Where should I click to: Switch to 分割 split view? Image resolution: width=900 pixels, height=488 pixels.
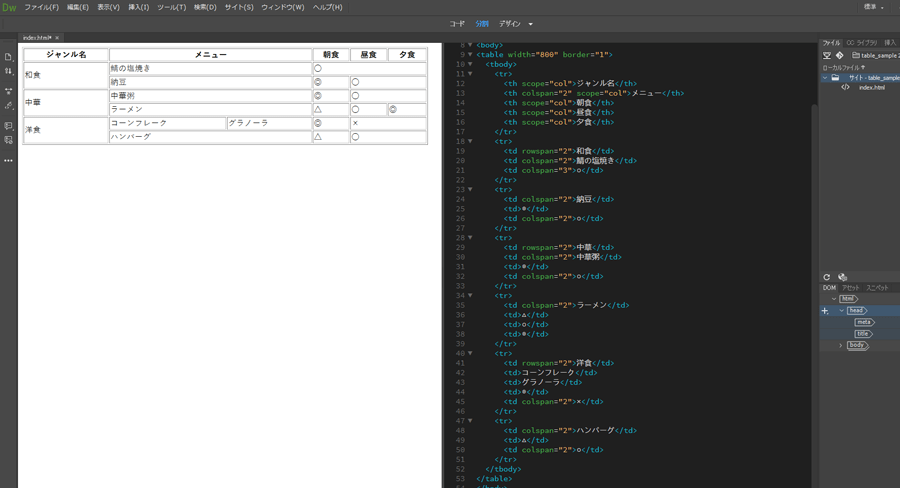[x=482, y=24]
